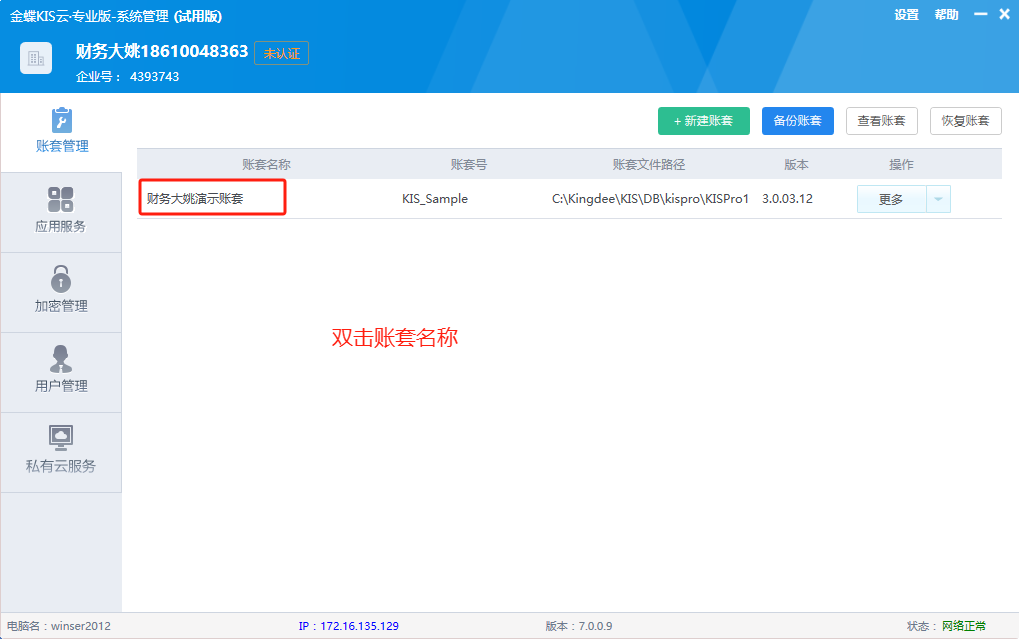Switch to the 加密管理 tab label
The height and width of the screenshot is (639, 1019).
tap(61, 306)
